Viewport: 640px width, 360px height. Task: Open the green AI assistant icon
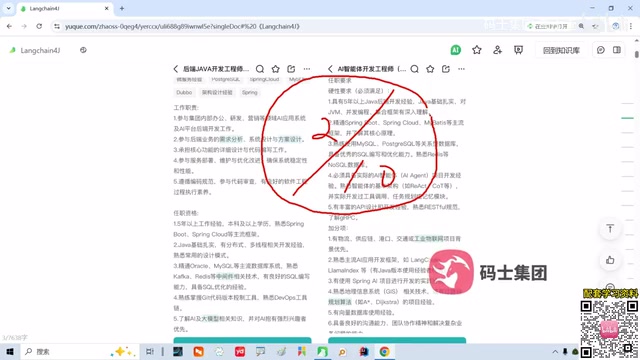pyautogui.click(x=456, y=50)
